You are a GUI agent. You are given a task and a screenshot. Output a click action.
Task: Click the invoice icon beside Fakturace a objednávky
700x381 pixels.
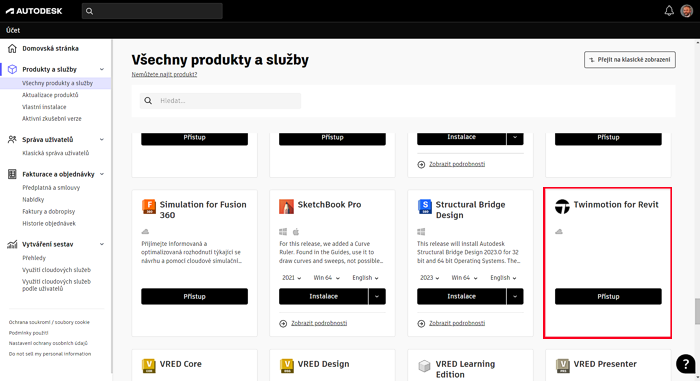[x=12, y=174]
